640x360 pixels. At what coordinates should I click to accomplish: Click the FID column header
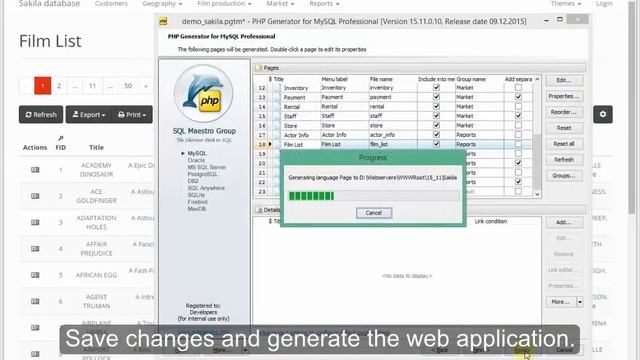click(x=60, y=147)
